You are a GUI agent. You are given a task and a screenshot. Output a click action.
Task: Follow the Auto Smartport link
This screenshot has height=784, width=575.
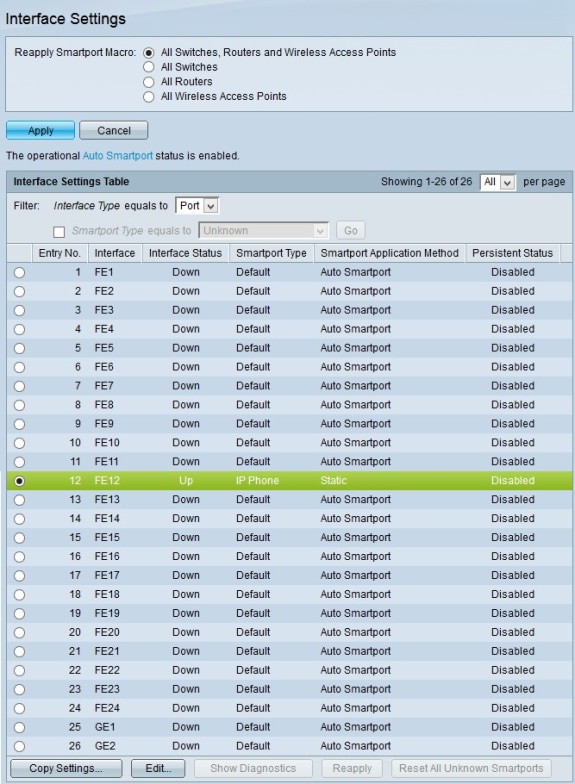[x=118, y=156]
